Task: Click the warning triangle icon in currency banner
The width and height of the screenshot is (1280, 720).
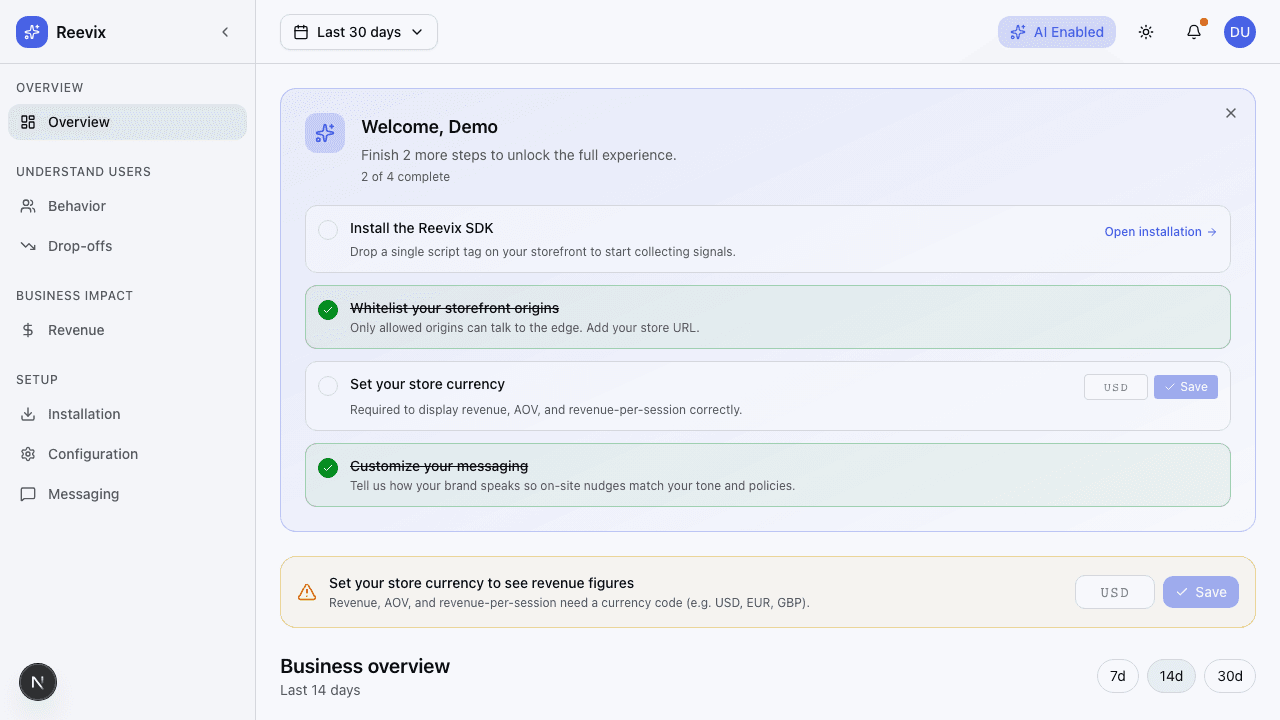Action: [x=307, y=592]
